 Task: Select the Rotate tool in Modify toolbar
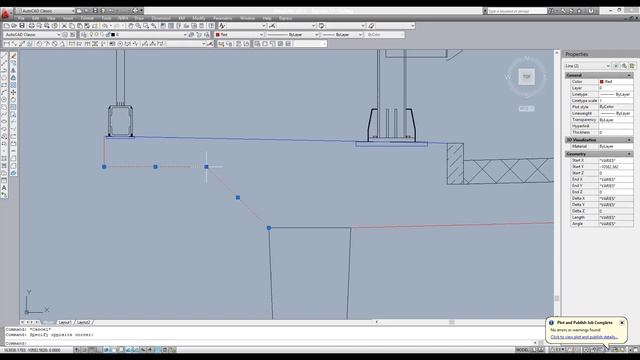tap(13, 100)
